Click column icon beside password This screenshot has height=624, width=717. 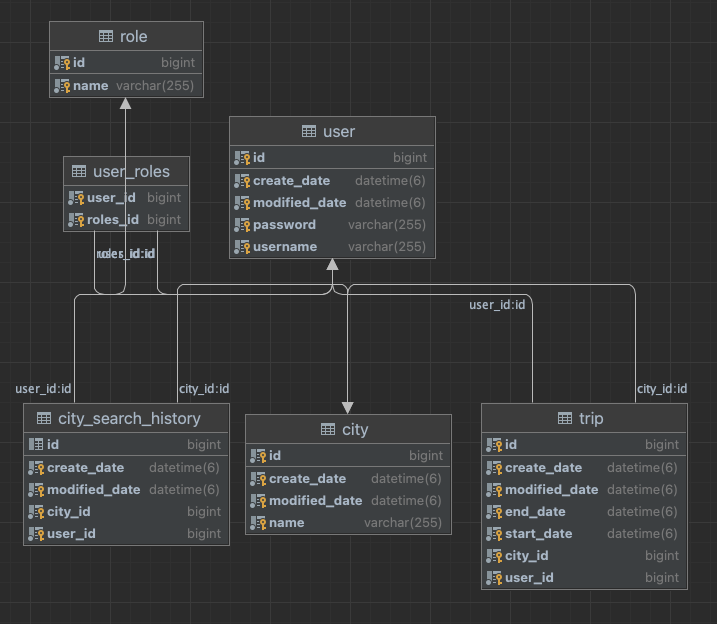click(242, 225)
